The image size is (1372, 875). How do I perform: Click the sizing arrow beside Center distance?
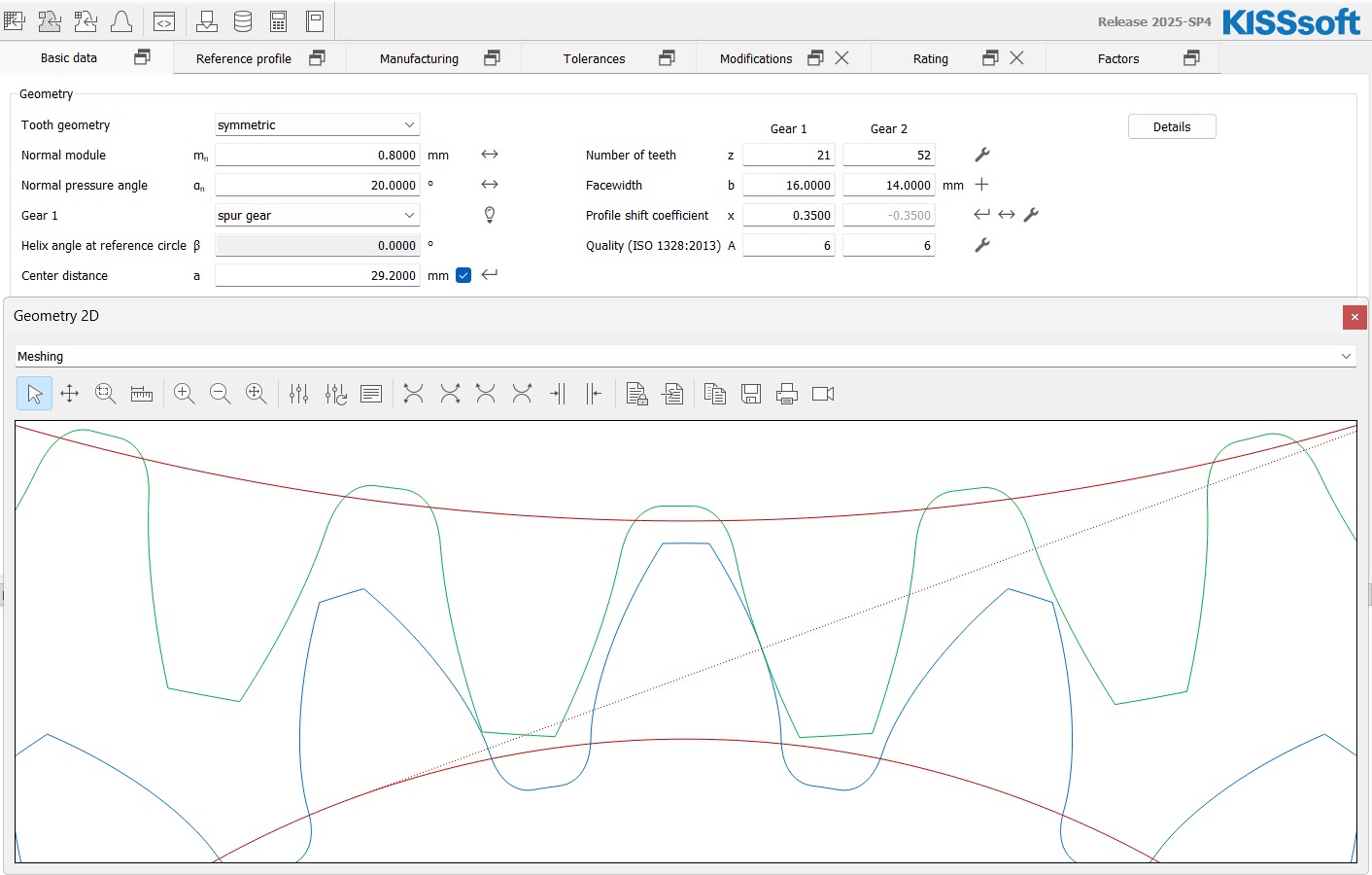click(490, 274)
